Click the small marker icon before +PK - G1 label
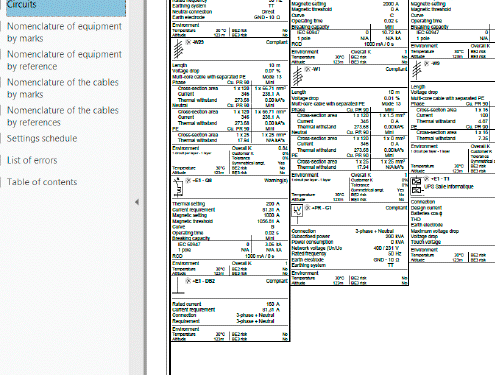The image size is (495, 375). click(307, 208)
